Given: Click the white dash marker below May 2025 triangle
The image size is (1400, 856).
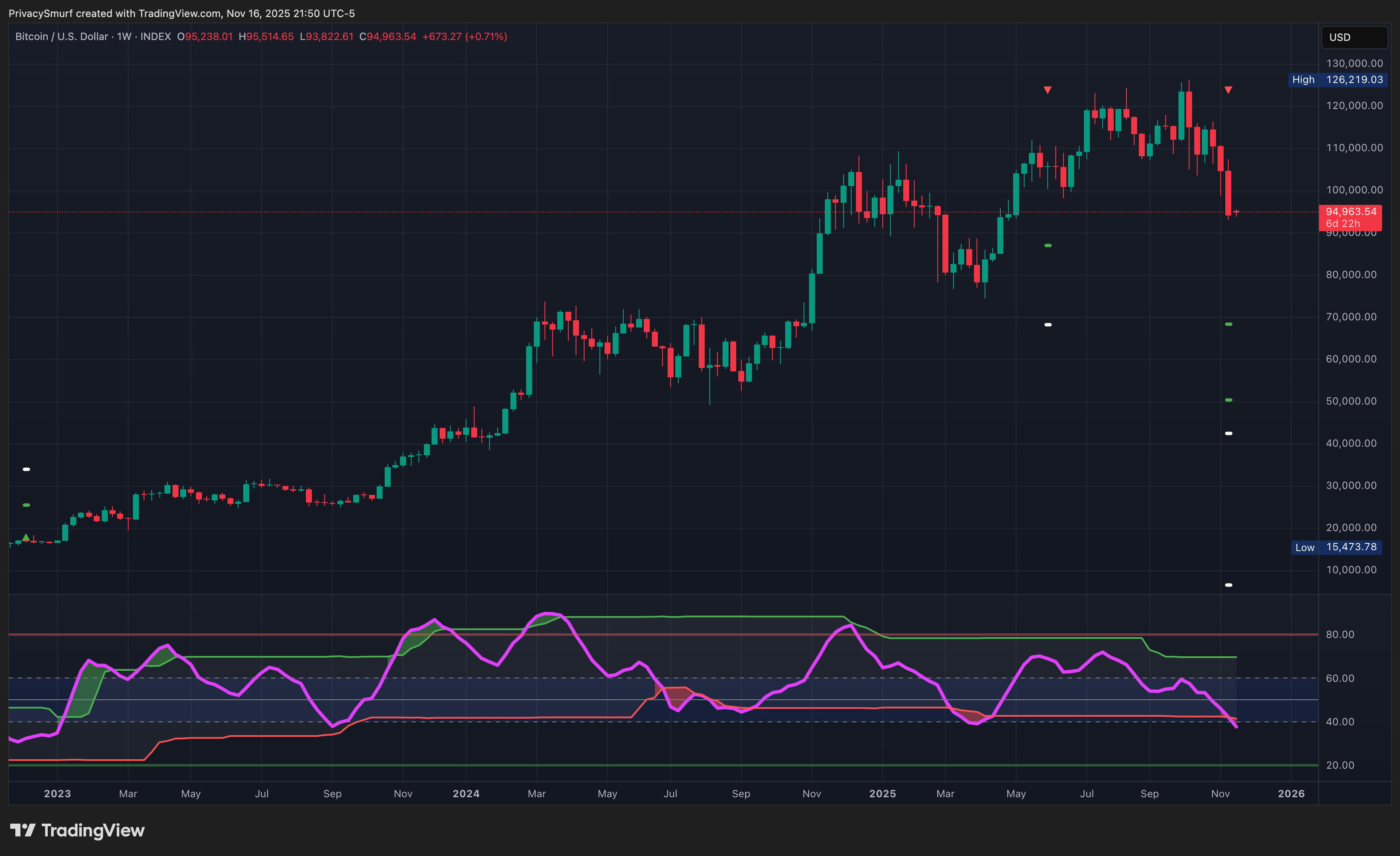Looking at the screenshot, I should click(x=1048, y=325).
